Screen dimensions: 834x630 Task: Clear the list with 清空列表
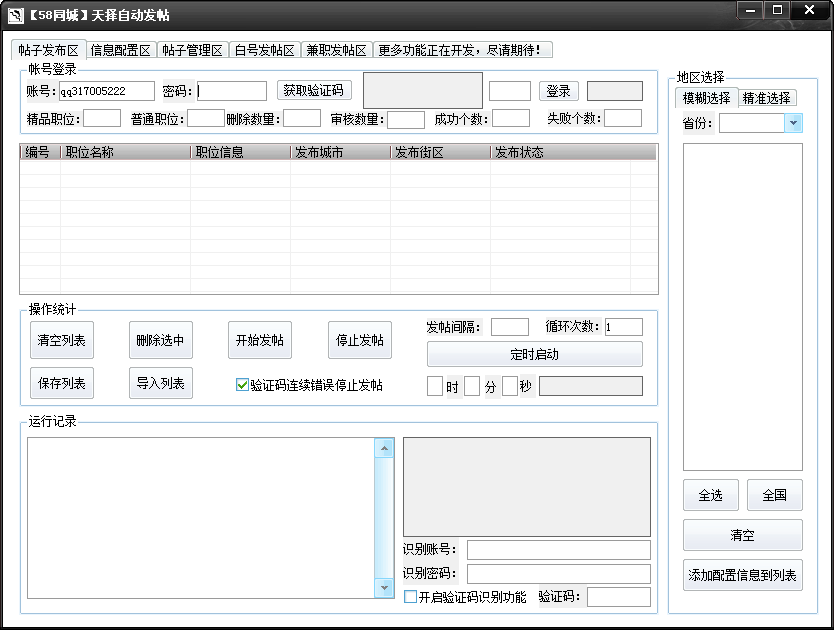[62, 340]
